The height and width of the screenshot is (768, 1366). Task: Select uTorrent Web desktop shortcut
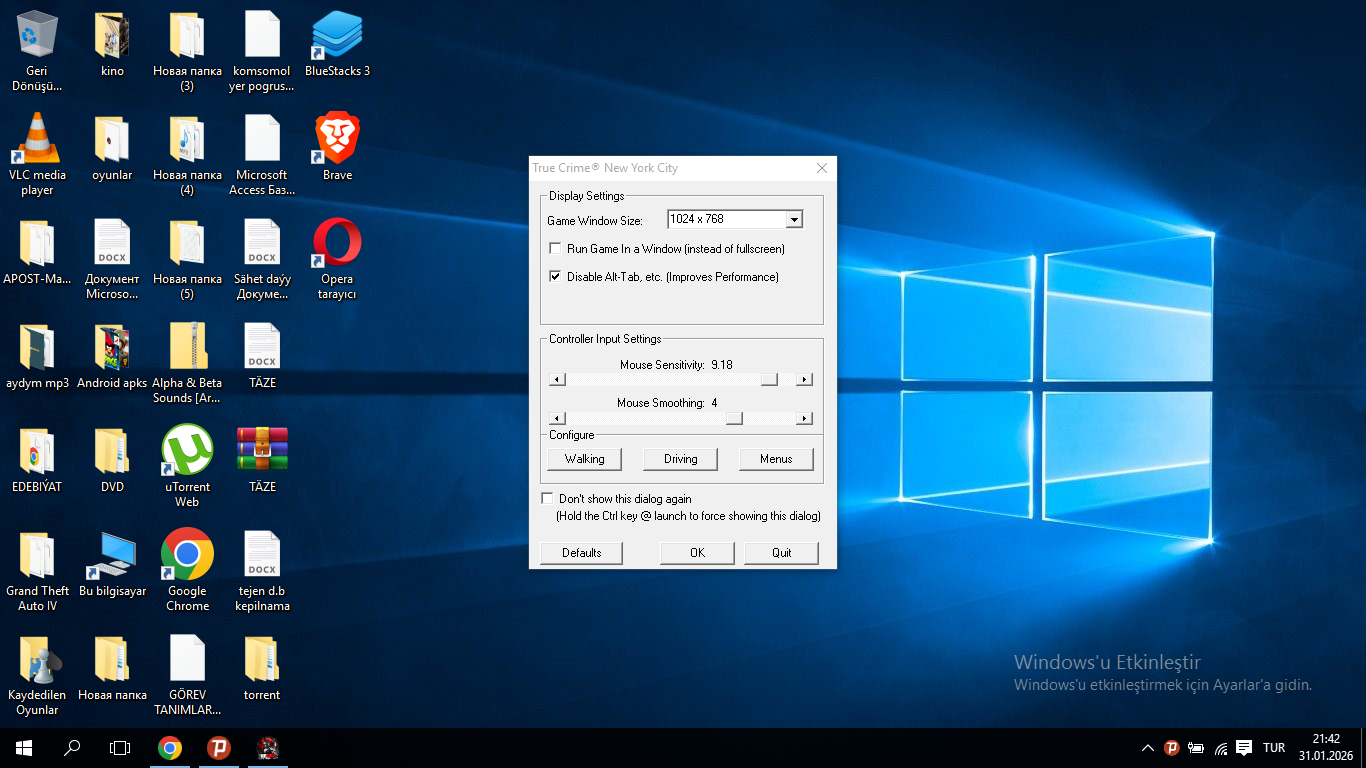[x=187, y=468]
